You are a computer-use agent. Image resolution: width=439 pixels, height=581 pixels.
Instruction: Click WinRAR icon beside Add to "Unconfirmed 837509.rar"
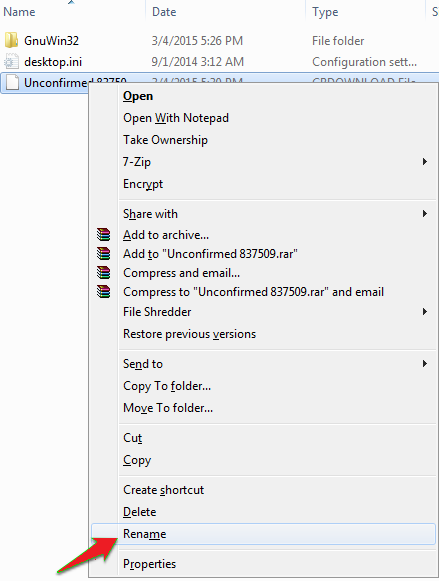click(104, 254)
